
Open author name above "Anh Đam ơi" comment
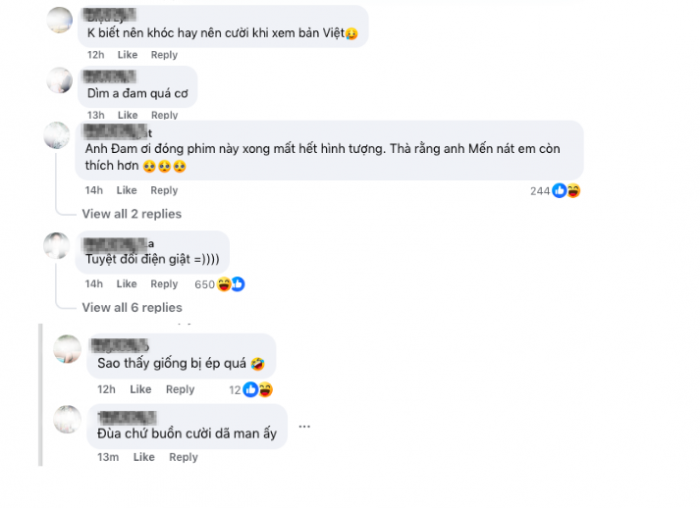(x=118, y=132)
